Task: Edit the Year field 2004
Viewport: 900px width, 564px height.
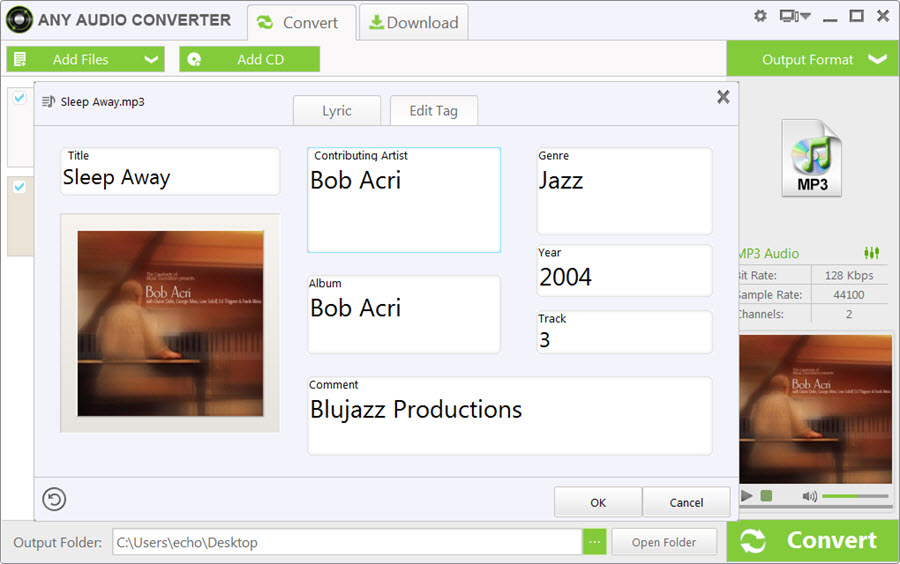Action: click(x=624, y=270)
